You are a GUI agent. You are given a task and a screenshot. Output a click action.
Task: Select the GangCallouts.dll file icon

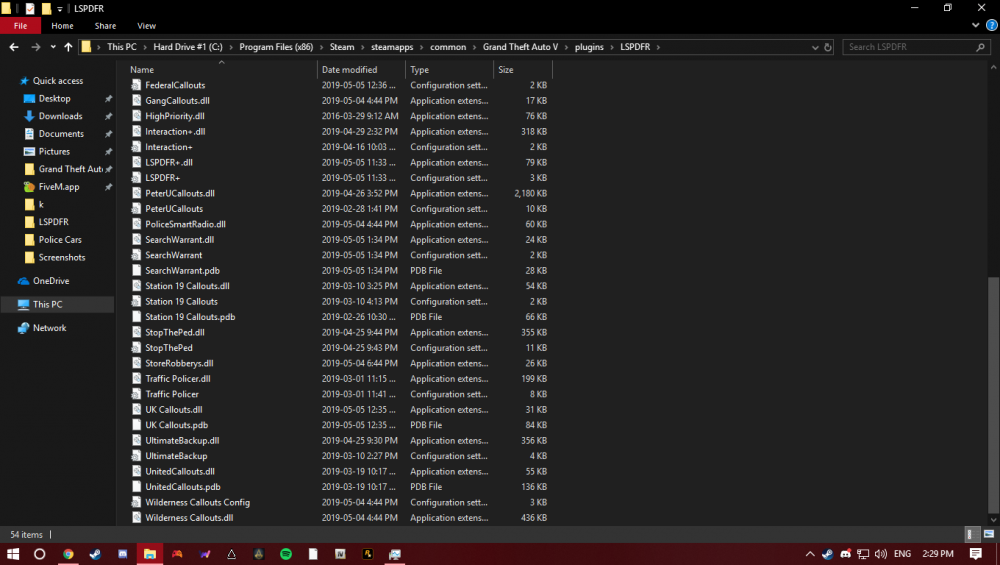tap(136, 101)
